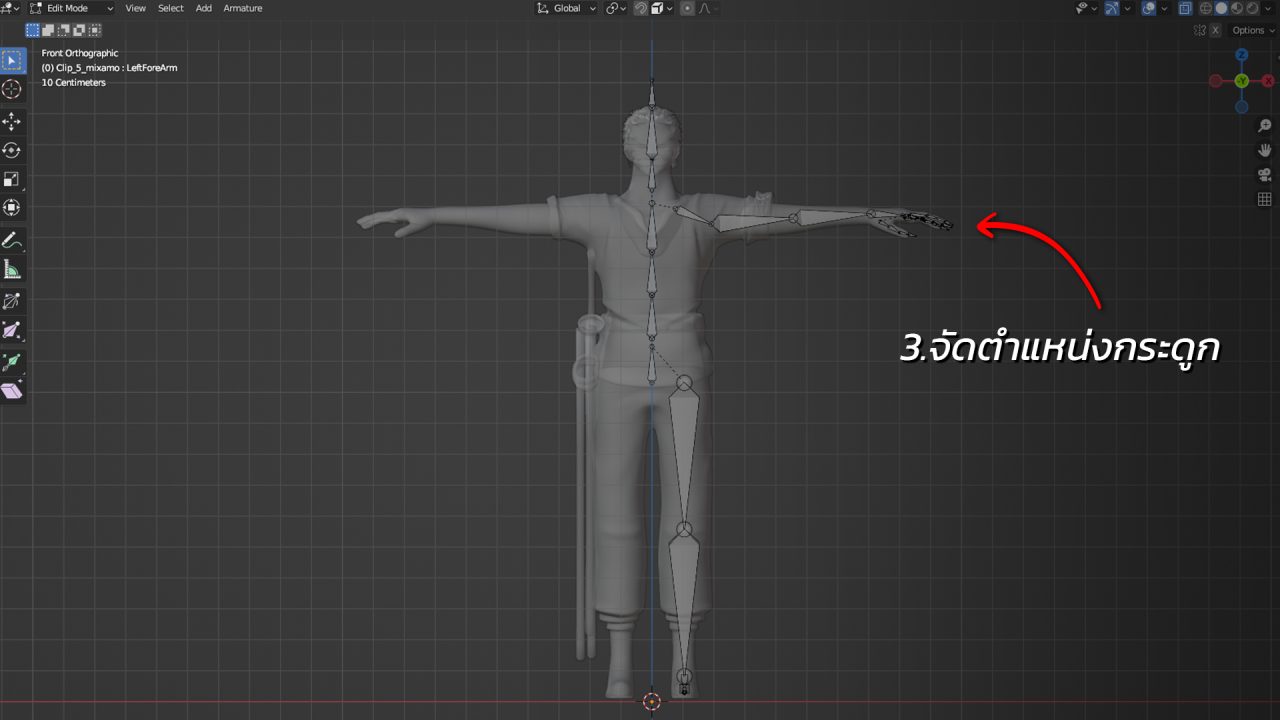Choose the Extrude bone tool
The height and width of the screenshot is (720, 1280).
point(12,300)
